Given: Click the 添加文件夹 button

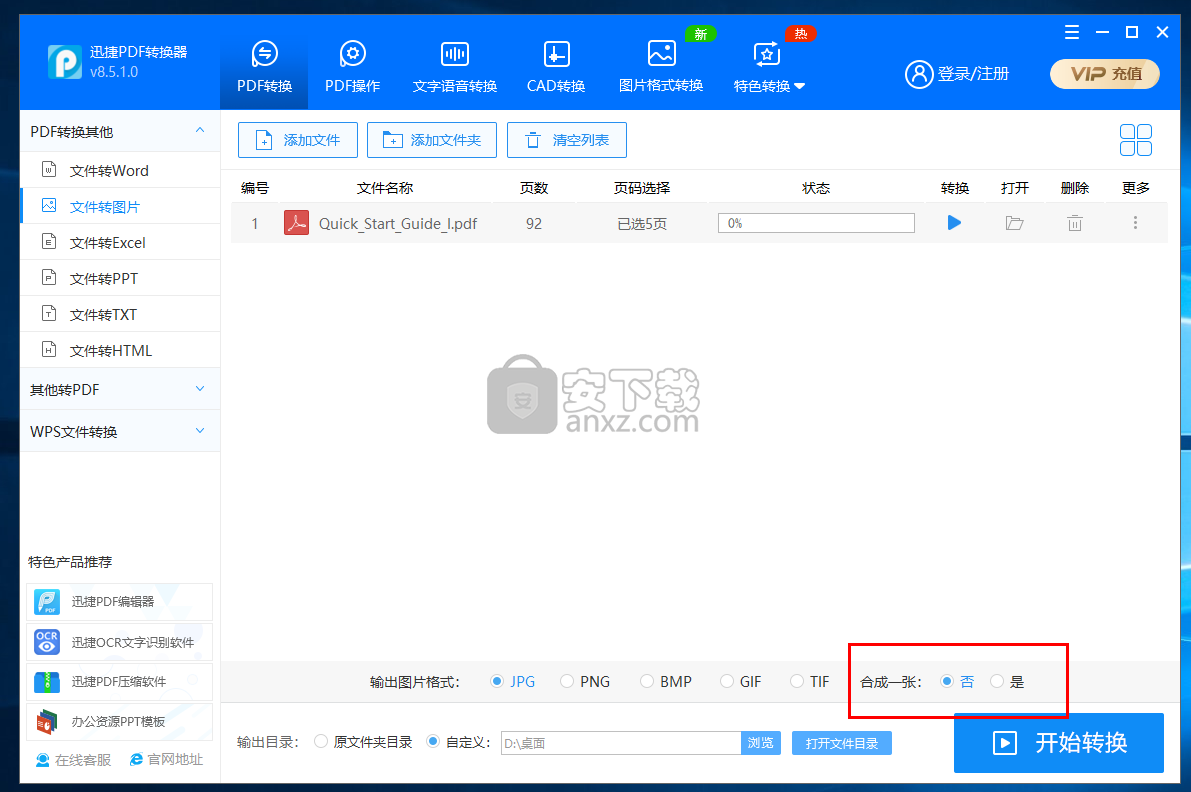Looking at the screenshot, I should pyautogui.click(x=431, y=140).
